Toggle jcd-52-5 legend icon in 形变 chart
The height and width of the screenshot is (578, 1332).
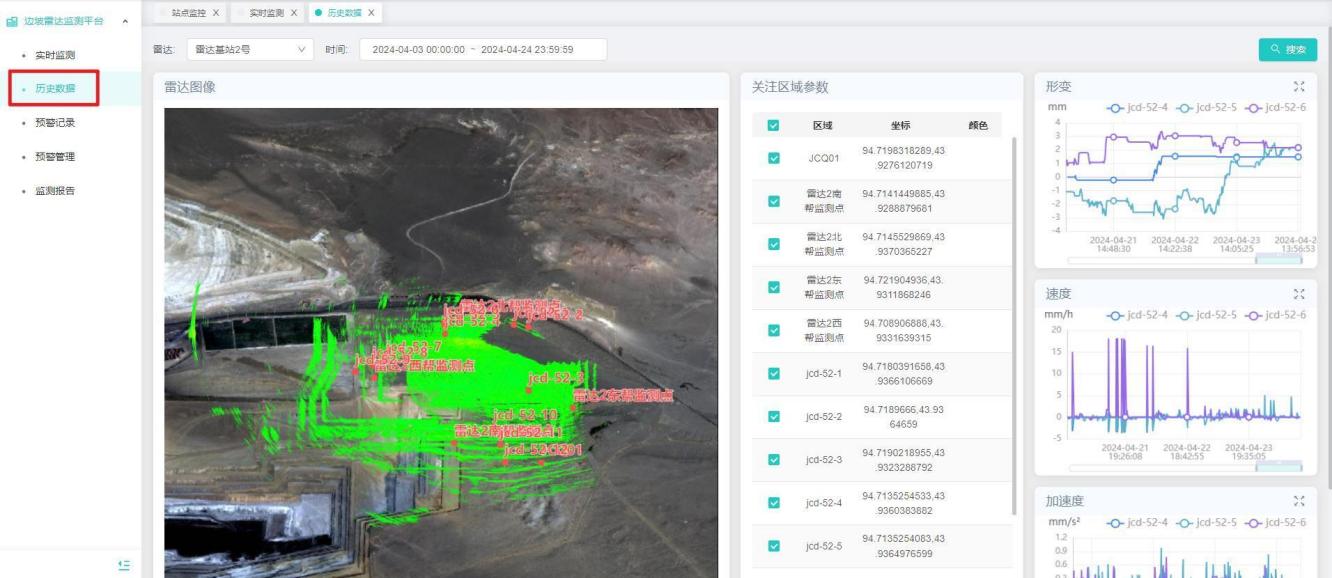point(1176,107)
